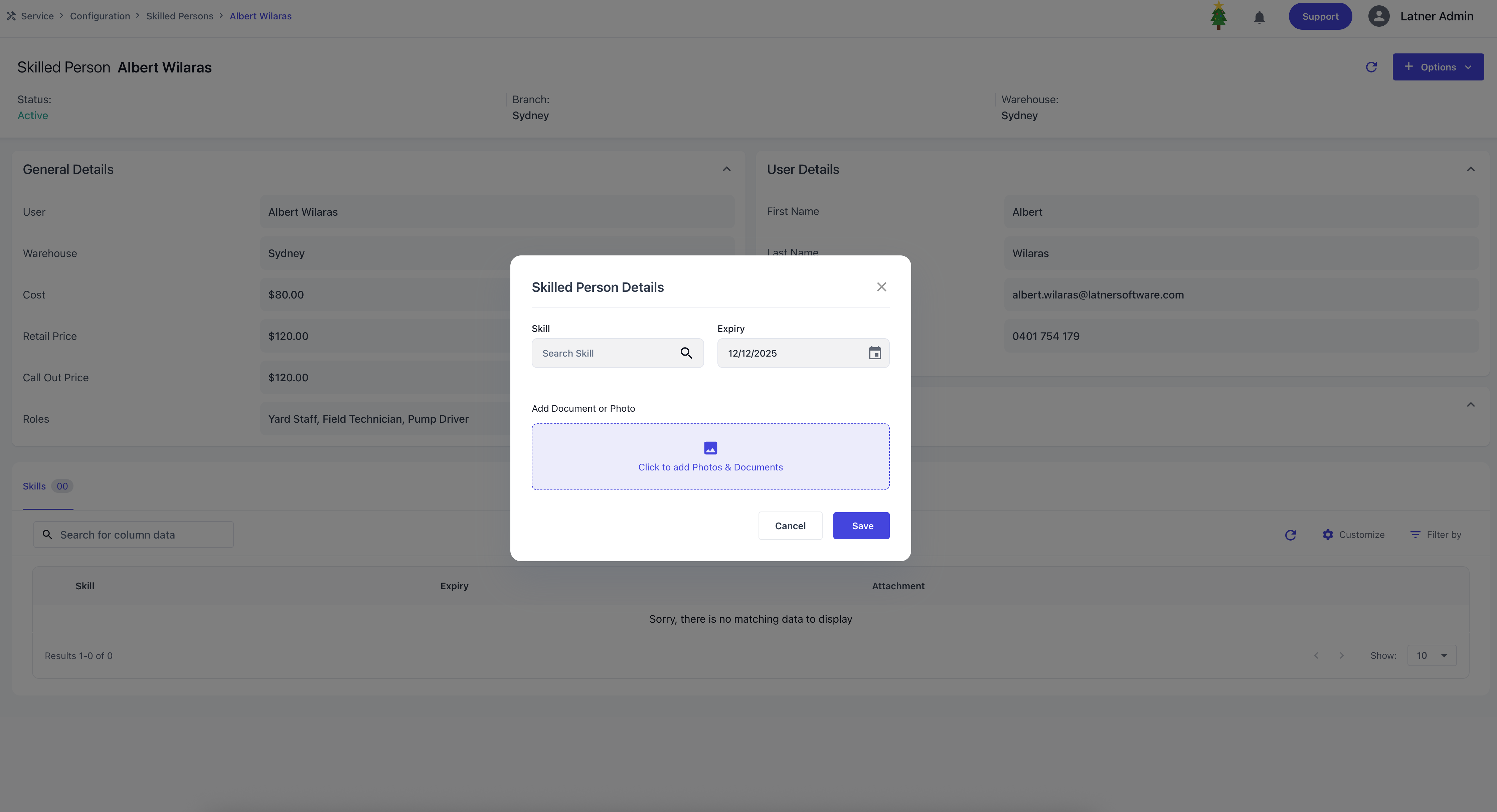Open the Expiry calendar picker icon
The width and height of the screenshot is (1497, 812).
pos(875,353)
